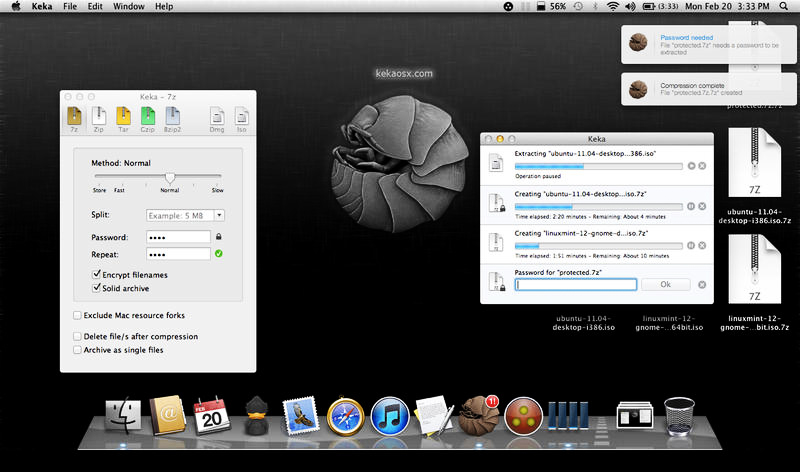Select ubuntu-11.04-desktop-i386.iso.7z desktop file
This screenshot has height=472, width=800.
pos(755,176)
